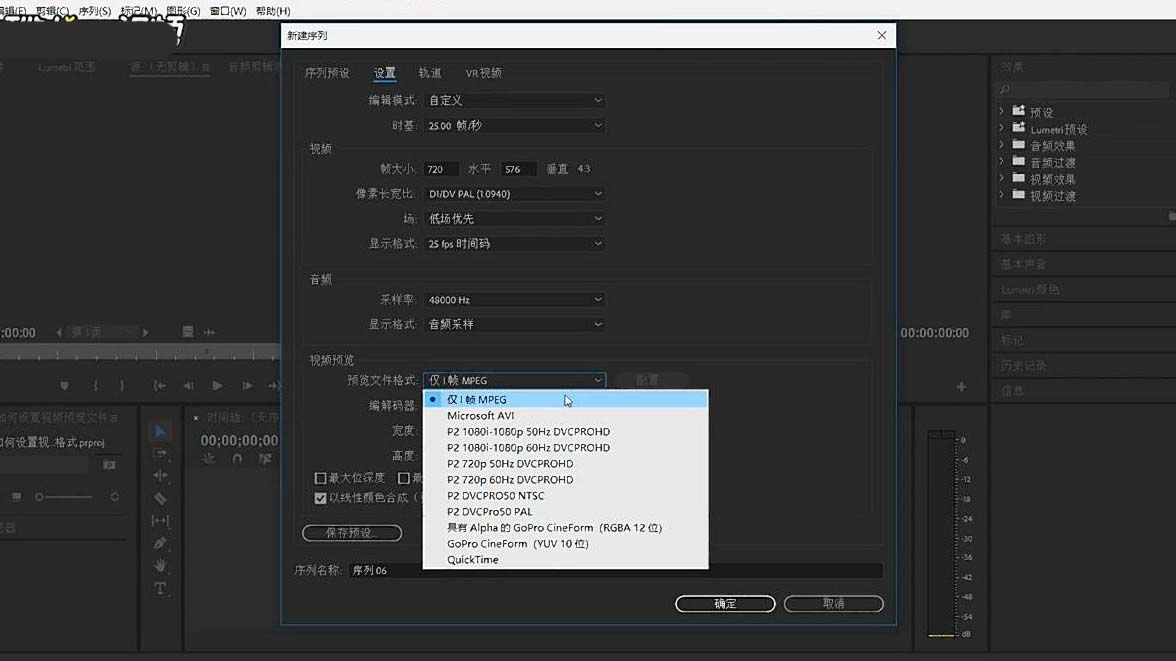Select the Track Select Forward tool
The width and height of the screenshot is (1176, 661).
click(x=160, y=453)
